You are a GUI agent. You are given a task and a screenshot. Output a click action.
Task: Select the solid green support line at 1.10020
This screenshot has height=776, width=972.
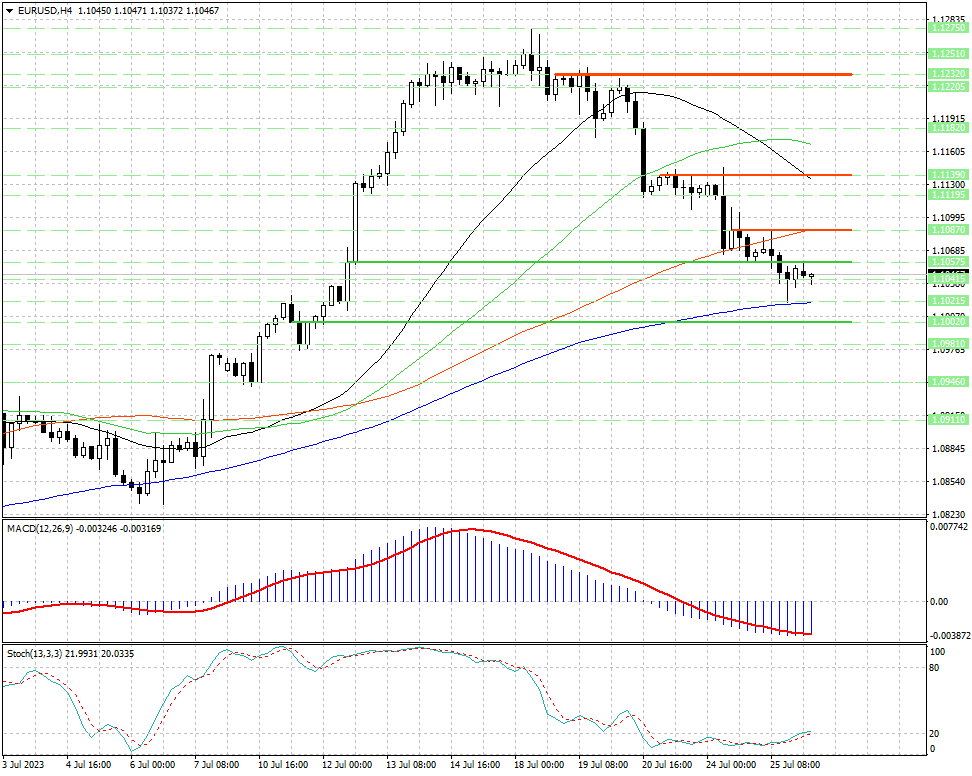pyautogui.click(x=572, y=322)
